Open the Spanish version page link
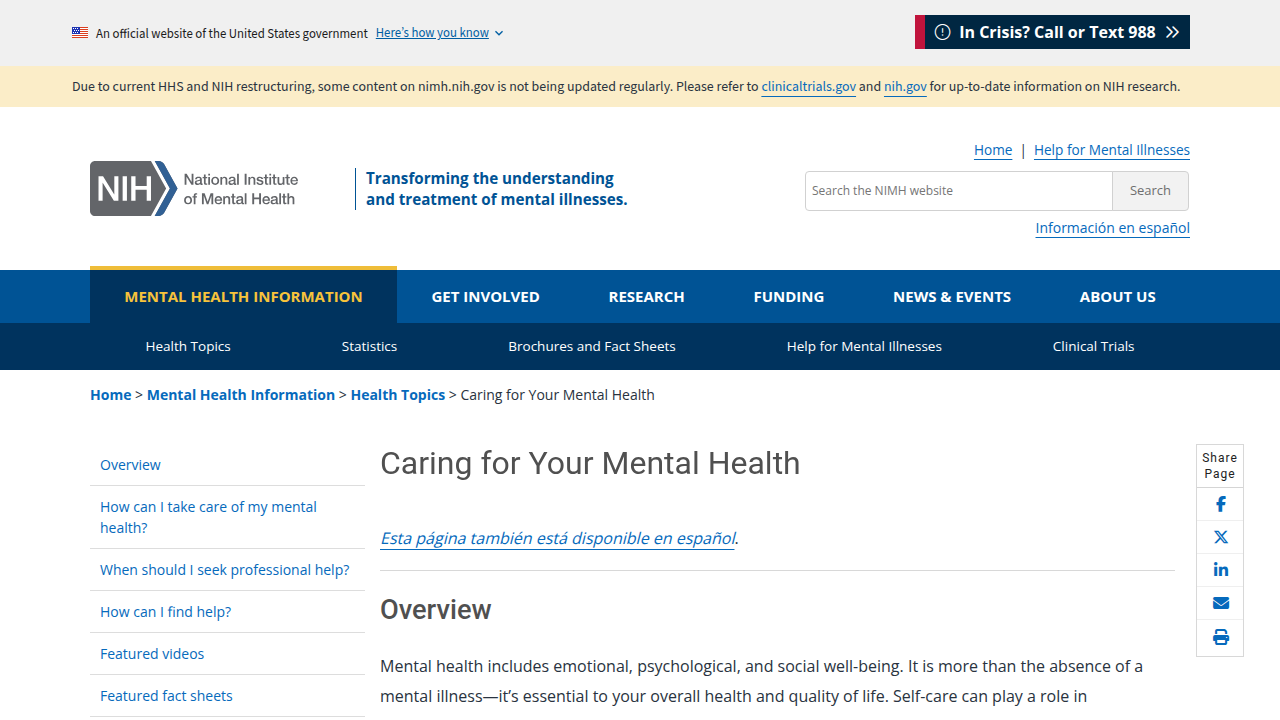The image size is (1280, 720). pyautogui.click(x=557, y=538)
